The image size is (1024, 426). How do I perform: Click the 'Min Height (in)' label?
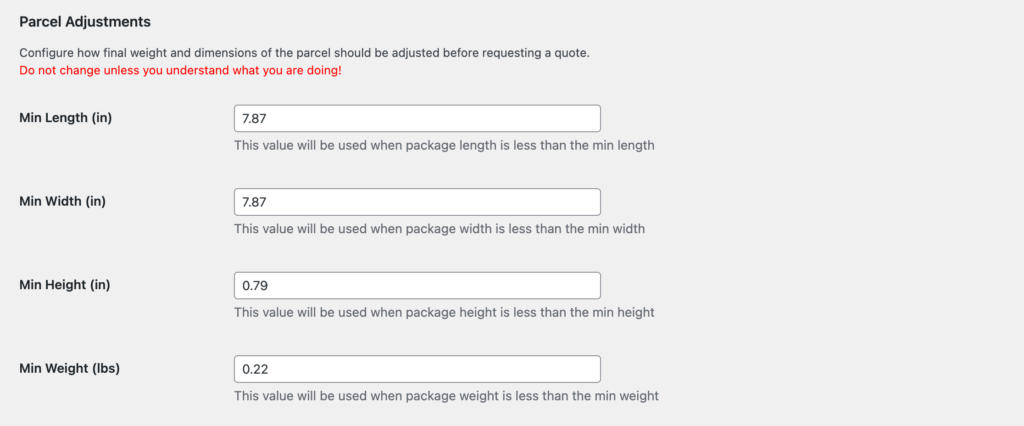(x=64, y=285)
